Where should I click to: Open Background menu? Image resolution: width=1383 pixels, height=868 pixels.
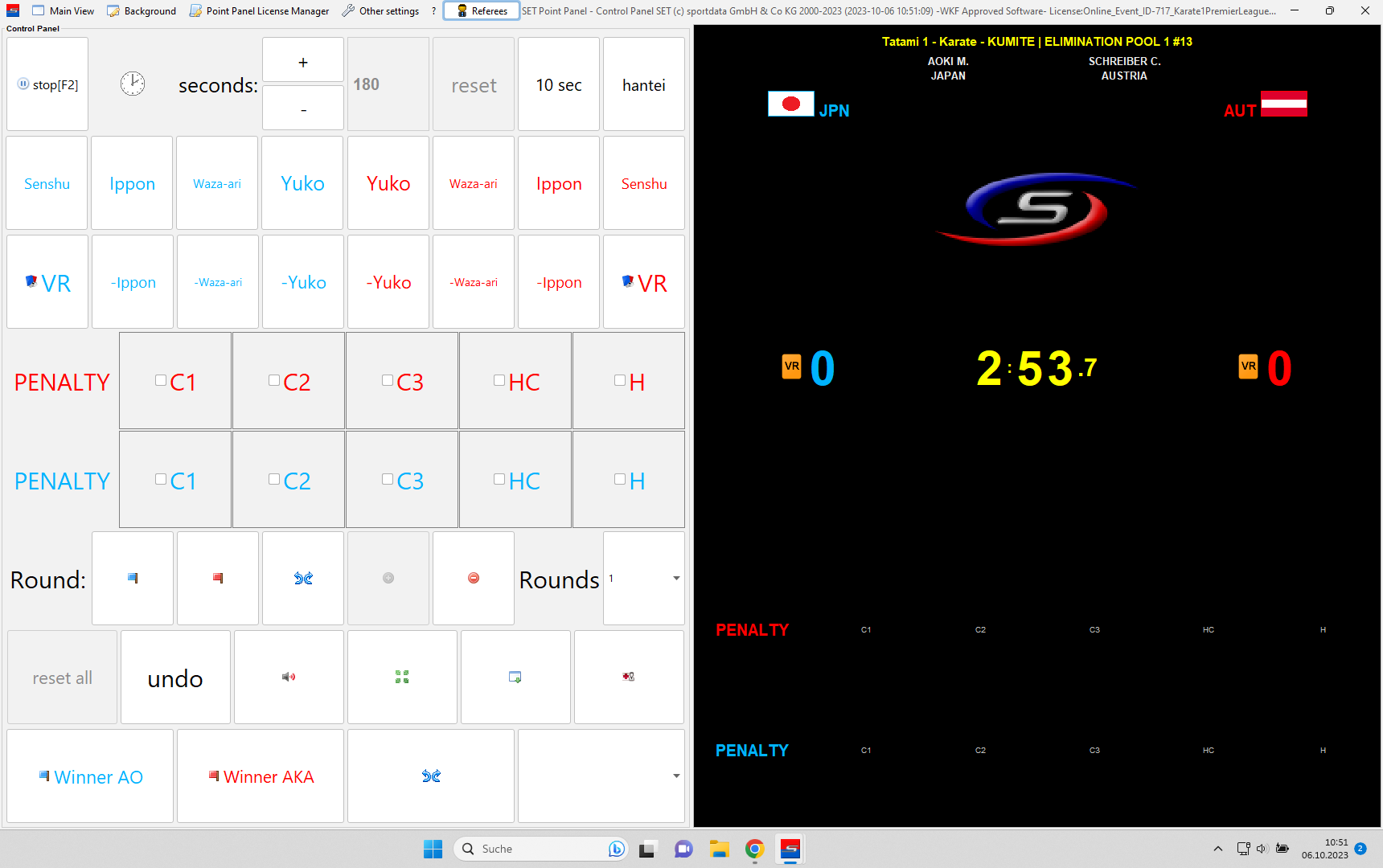pos(142,10)
